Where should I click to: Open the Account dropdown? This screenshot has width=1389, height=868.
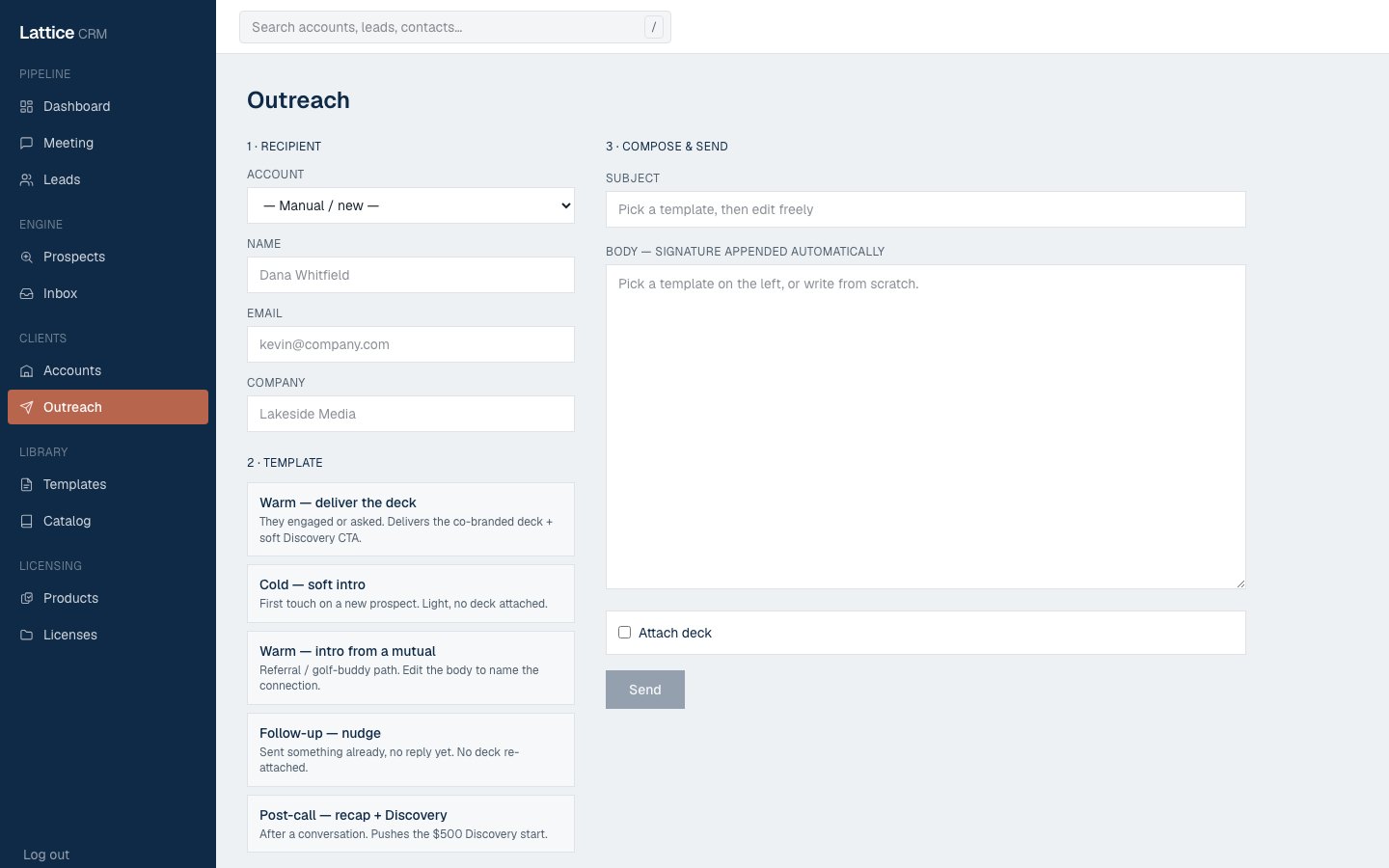pyautogui.click(x=411, y=205)
